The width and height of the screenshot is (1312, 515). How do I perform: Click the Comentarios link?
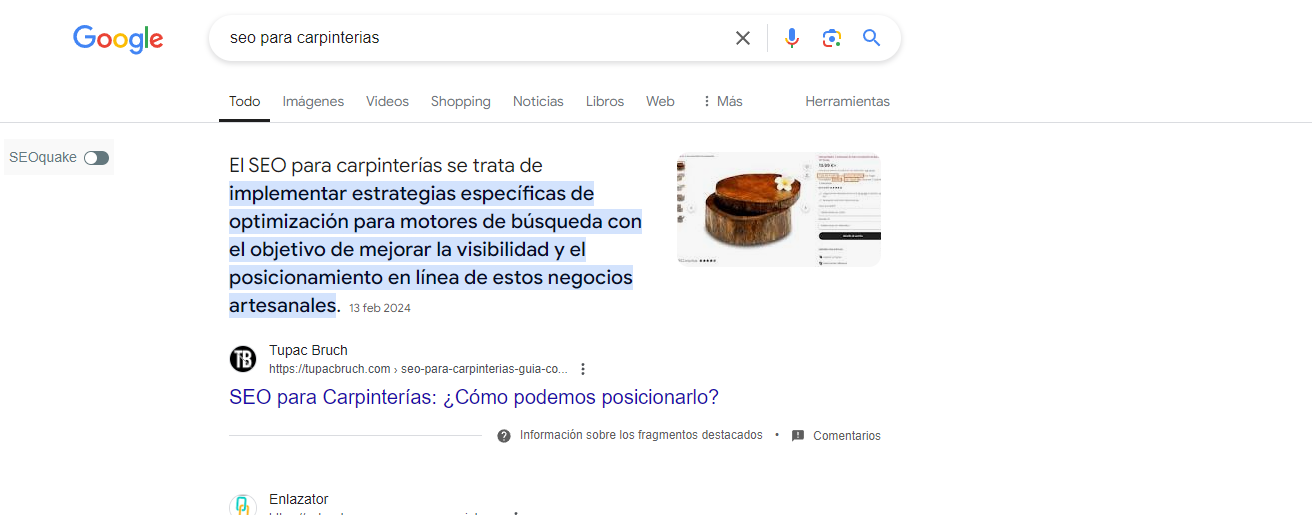[847, 436]
